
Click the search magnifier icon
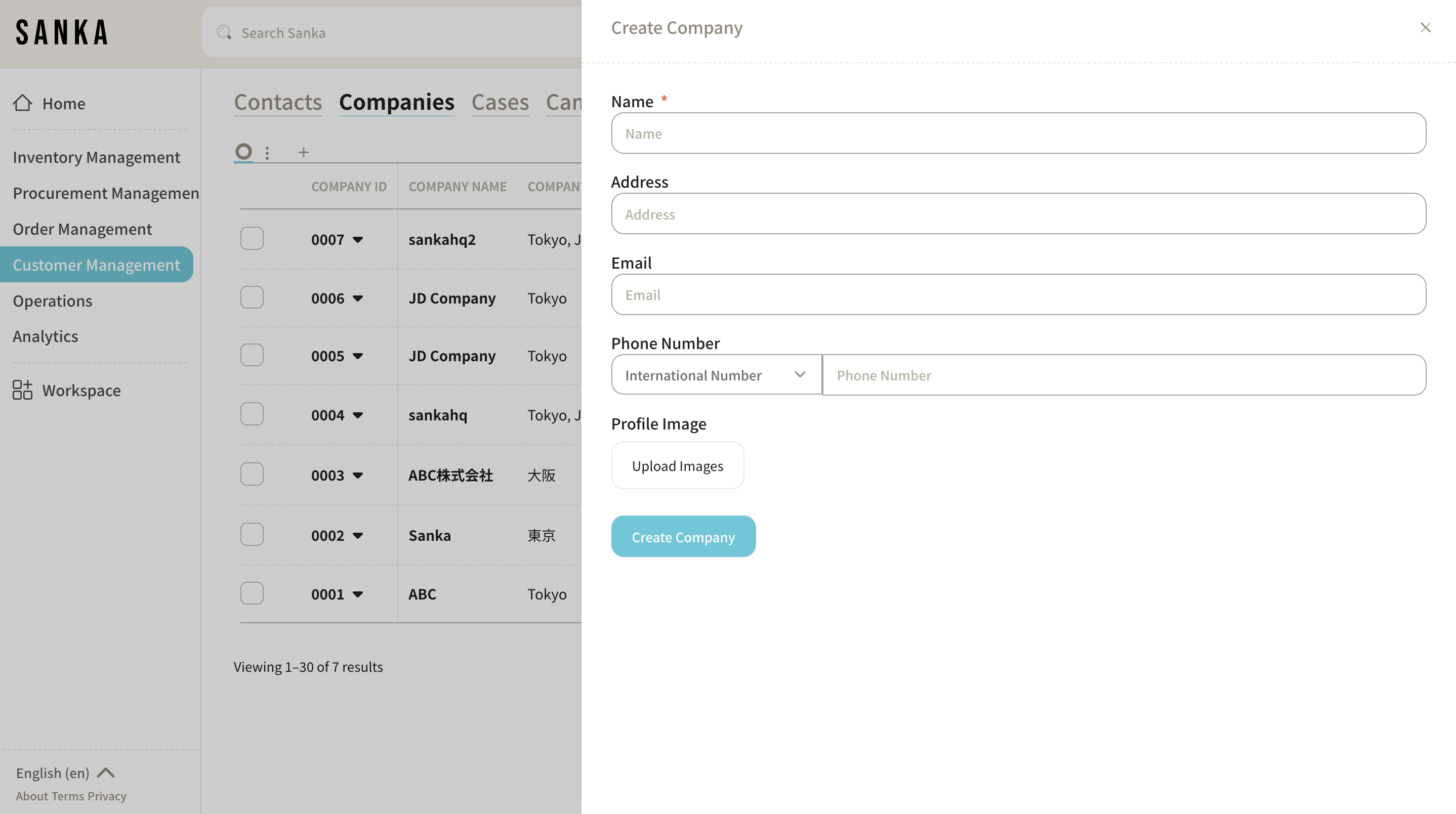224,32
